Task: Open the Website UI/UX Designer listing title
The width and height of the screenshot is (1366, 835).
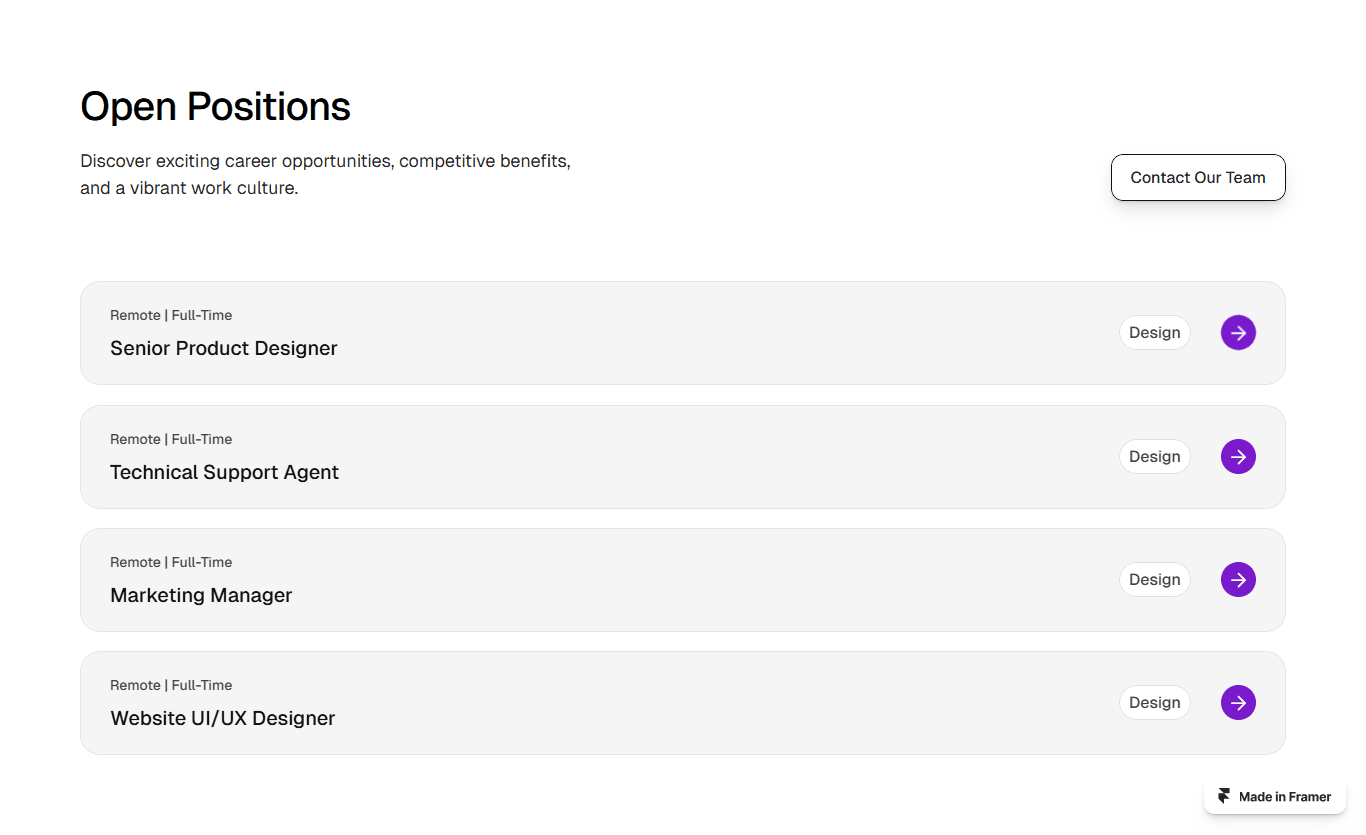Action: tap(222, 718)
